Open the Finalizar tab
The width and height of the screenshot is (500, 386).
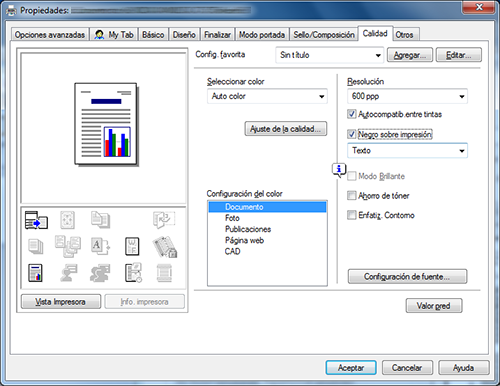(217, 35)
